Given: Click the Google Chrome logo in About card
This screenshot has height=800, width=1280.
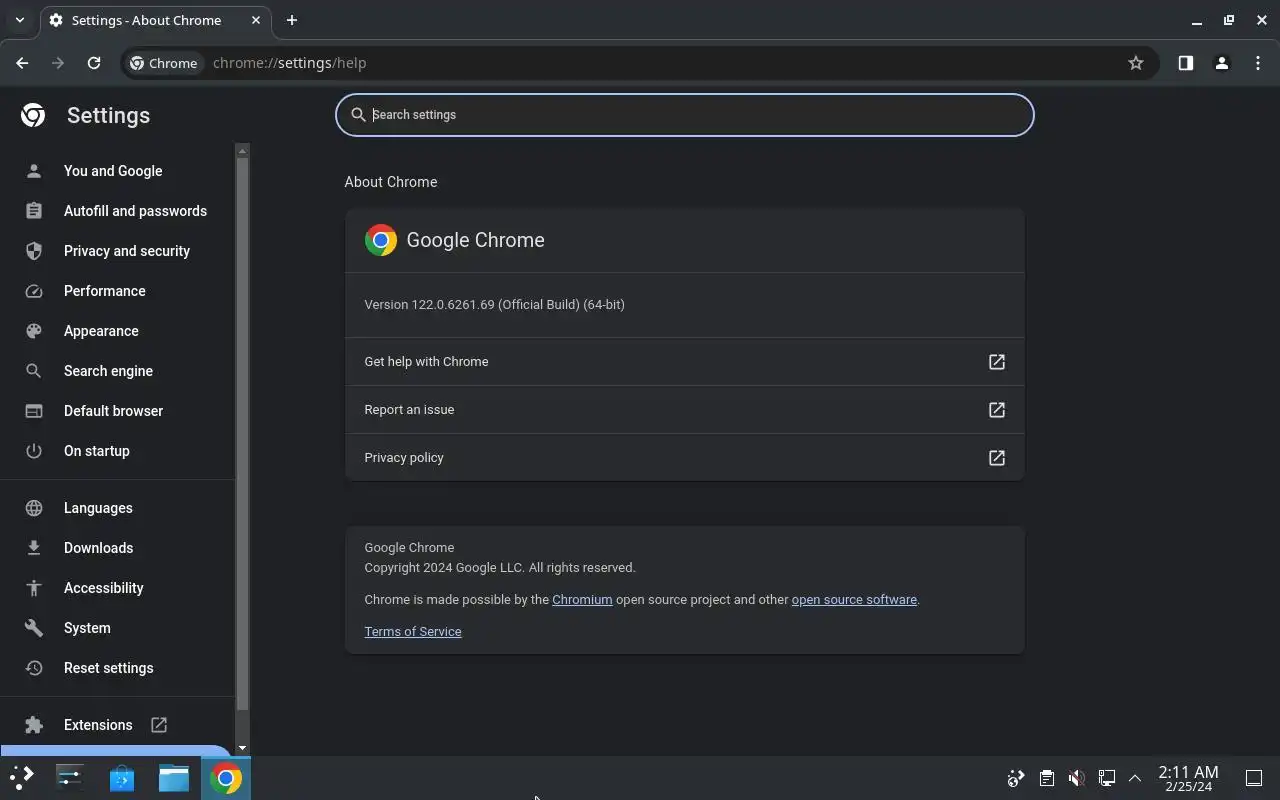Looking at the screenshot, I should tap(381, 240).
